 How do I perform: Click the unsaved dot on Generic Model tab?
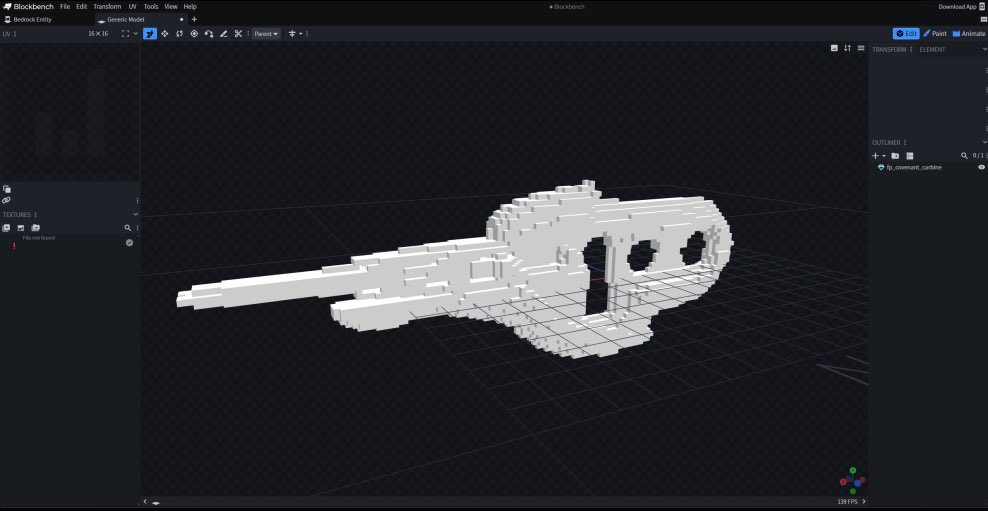pyautogui.click(x=181, y=20)
